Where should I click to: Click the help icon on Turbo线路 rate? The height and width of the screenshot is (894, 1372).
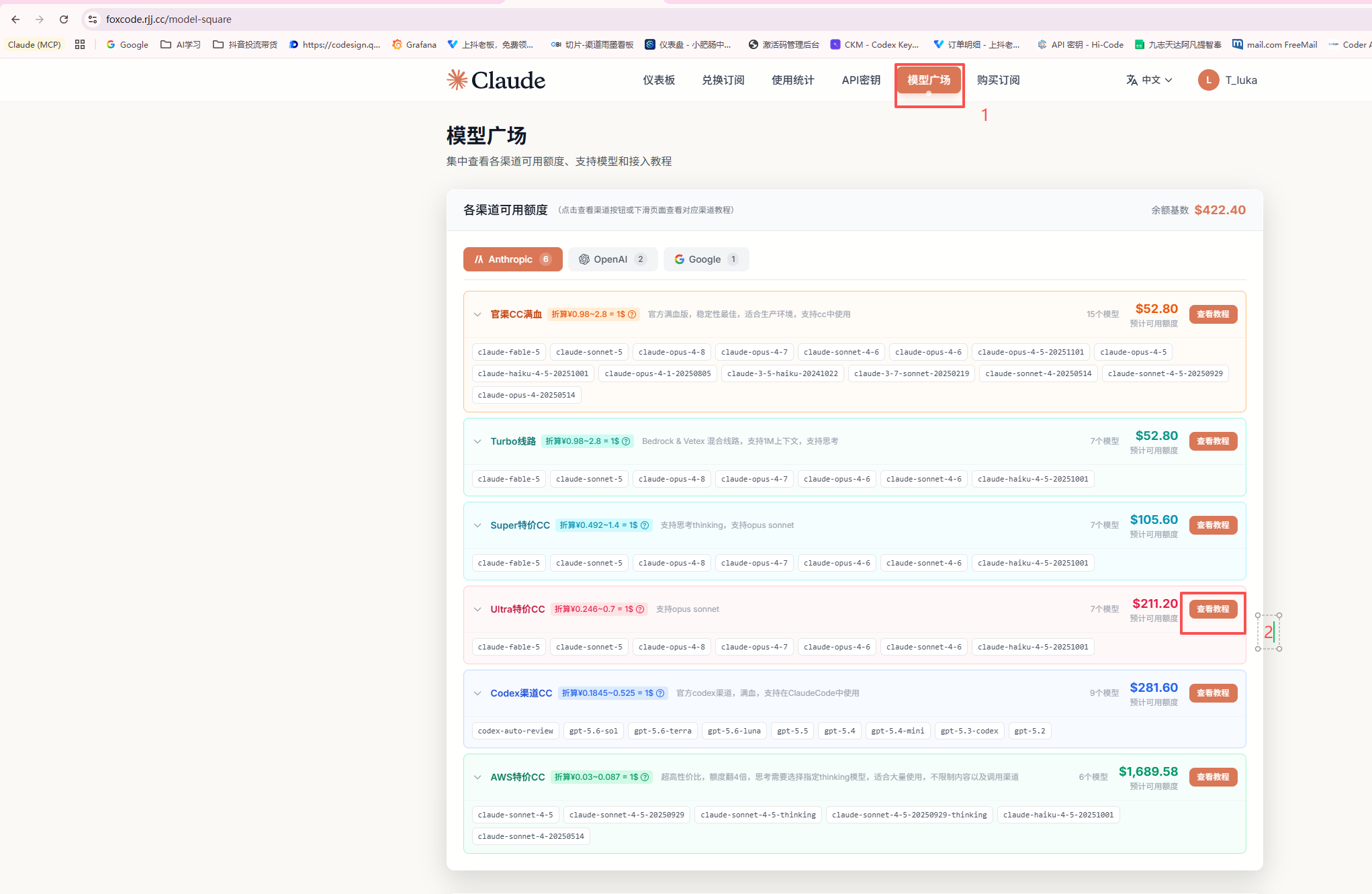[626, 441]
